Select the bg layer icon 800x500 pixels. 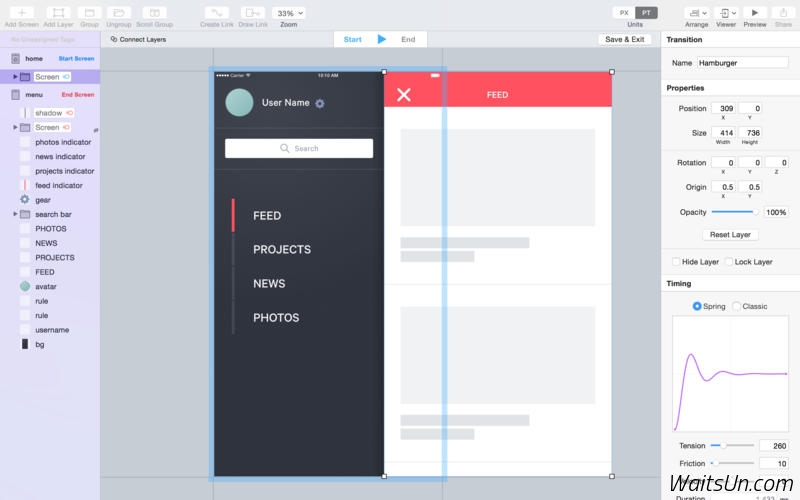coord(24,344)
